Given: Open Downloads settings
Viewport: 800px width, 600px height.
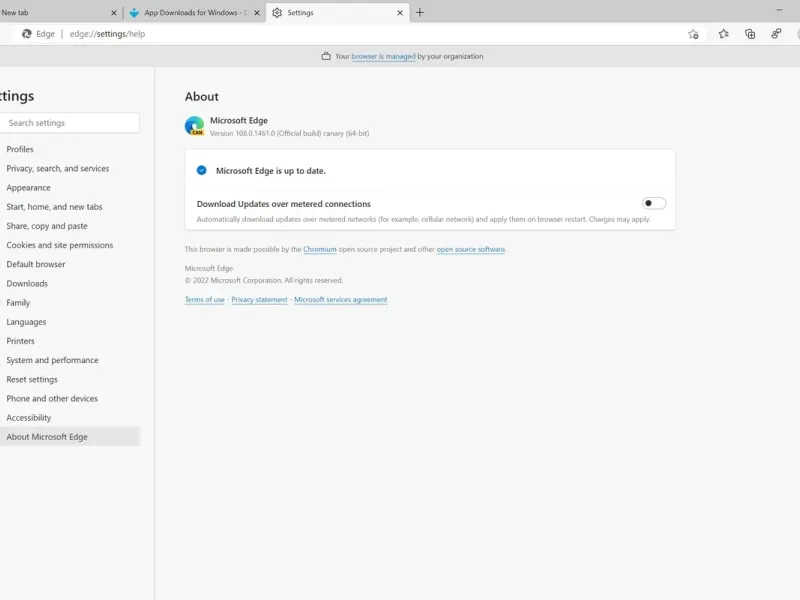Looking at the screenshot, I should 27,284.
